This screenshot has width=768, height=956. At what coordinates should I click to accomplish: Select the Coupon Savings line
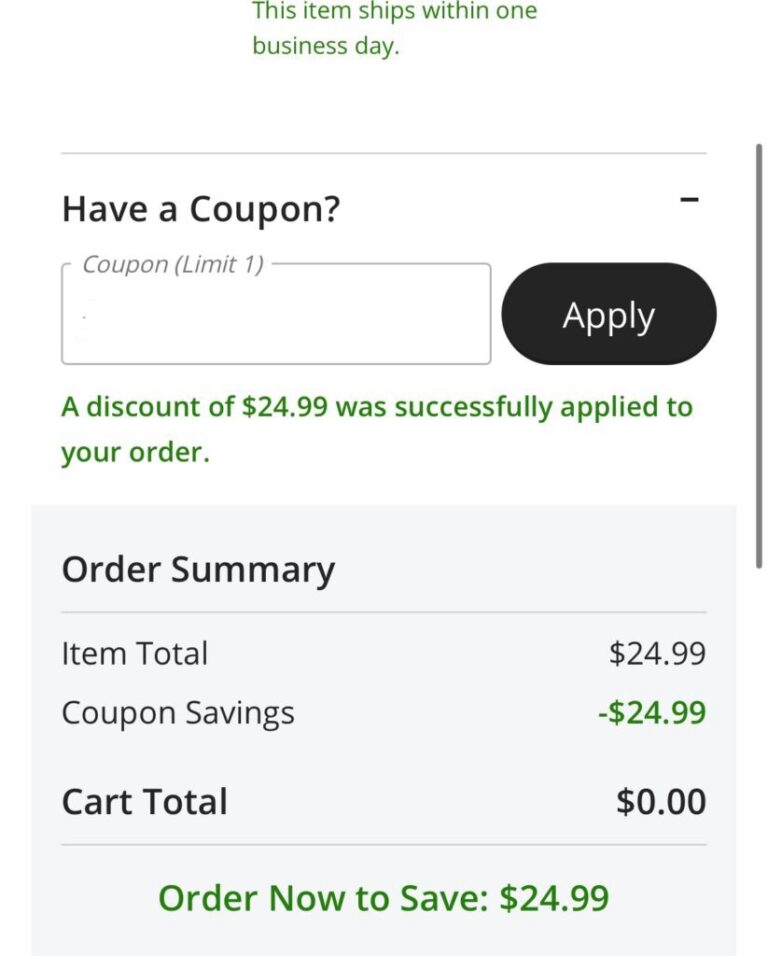click(x=178, y=712)
